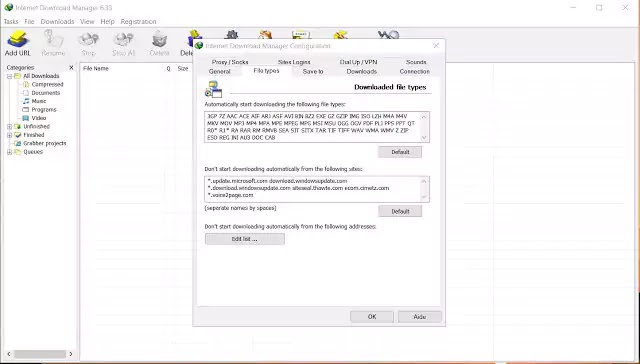Click file types box scroll down arrow
Screen dimensions: 640x364
(424, 138)
